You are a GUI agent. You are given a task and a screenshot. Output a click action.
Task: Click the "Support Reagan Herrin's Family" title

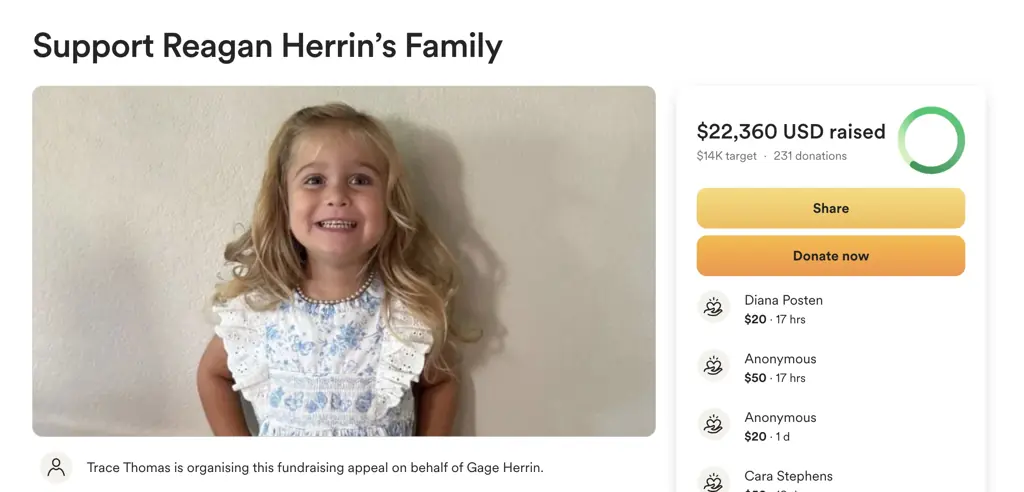tap(267, 45)
